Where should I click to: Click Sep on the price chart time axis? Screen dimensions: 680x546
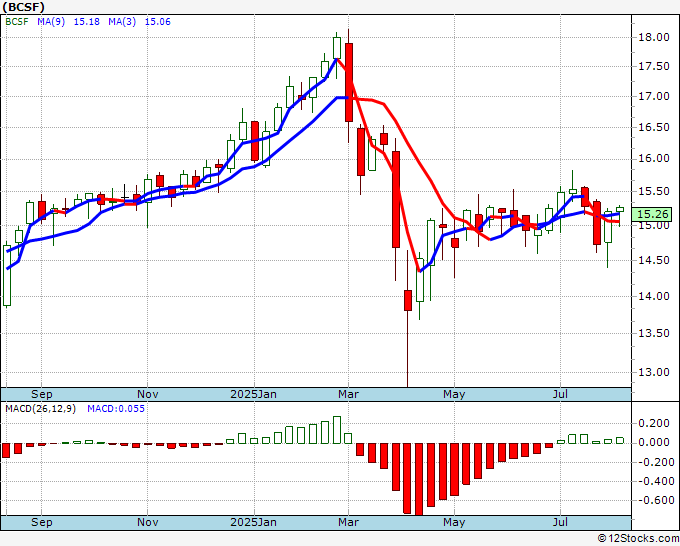pyautogui.click(x=42, y=394)
